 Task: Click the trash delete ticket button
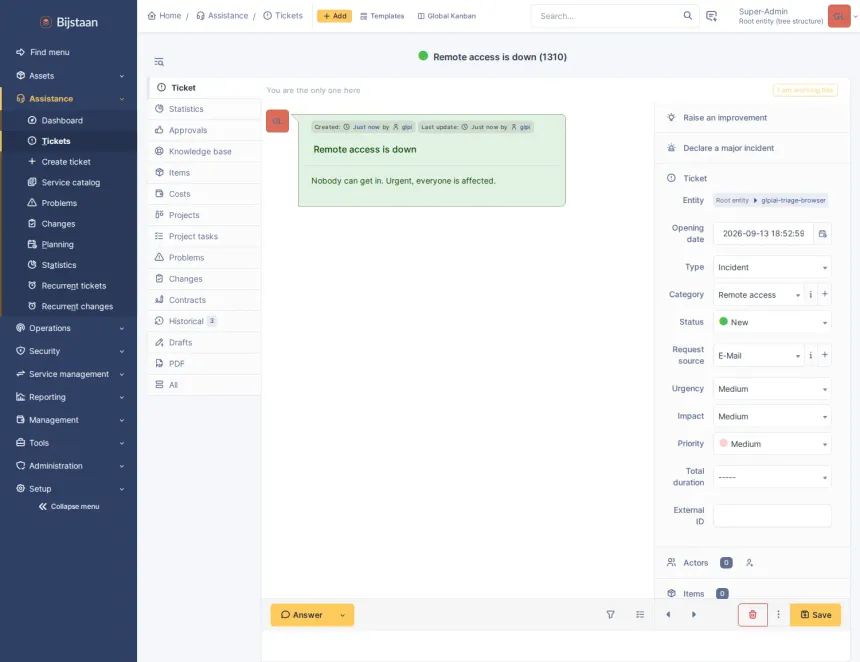click(752, 615)
